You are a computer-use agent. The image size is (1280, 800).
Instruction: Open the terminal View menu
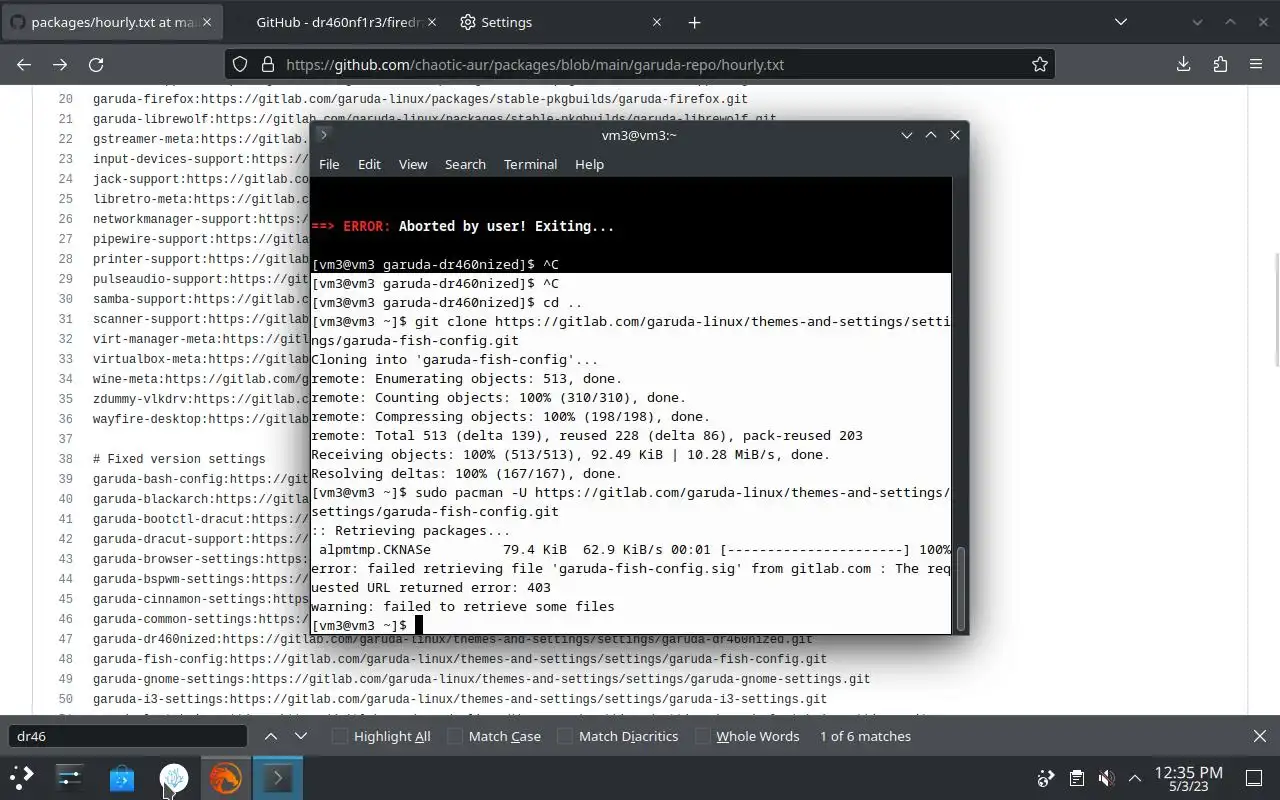pos(413,164)
